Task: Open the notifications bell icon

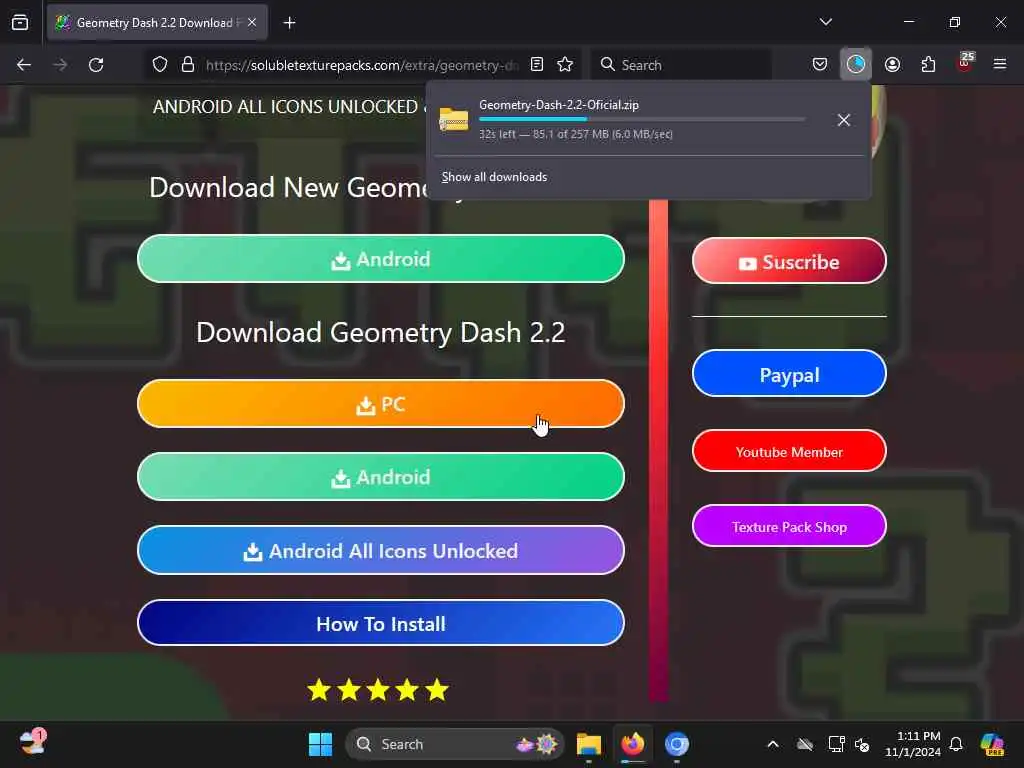Action: (956, 744)
